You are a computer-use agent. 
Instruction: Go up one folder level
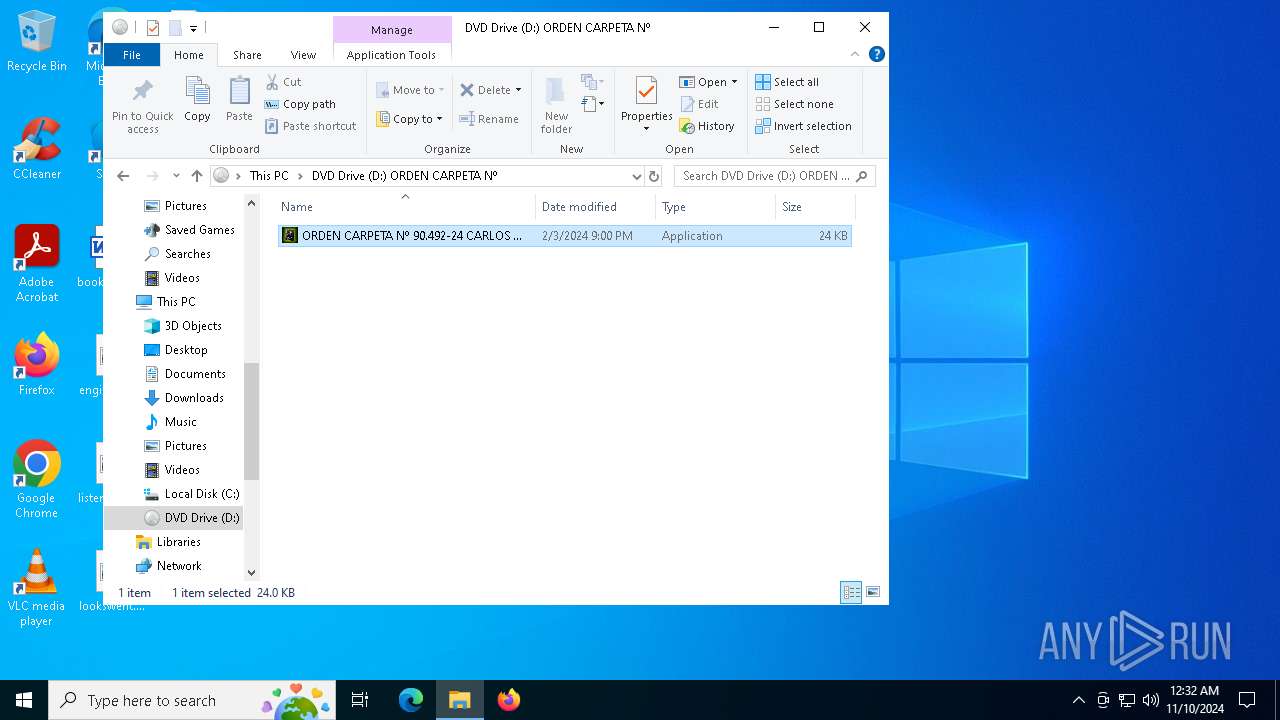[x=197, y=176]
